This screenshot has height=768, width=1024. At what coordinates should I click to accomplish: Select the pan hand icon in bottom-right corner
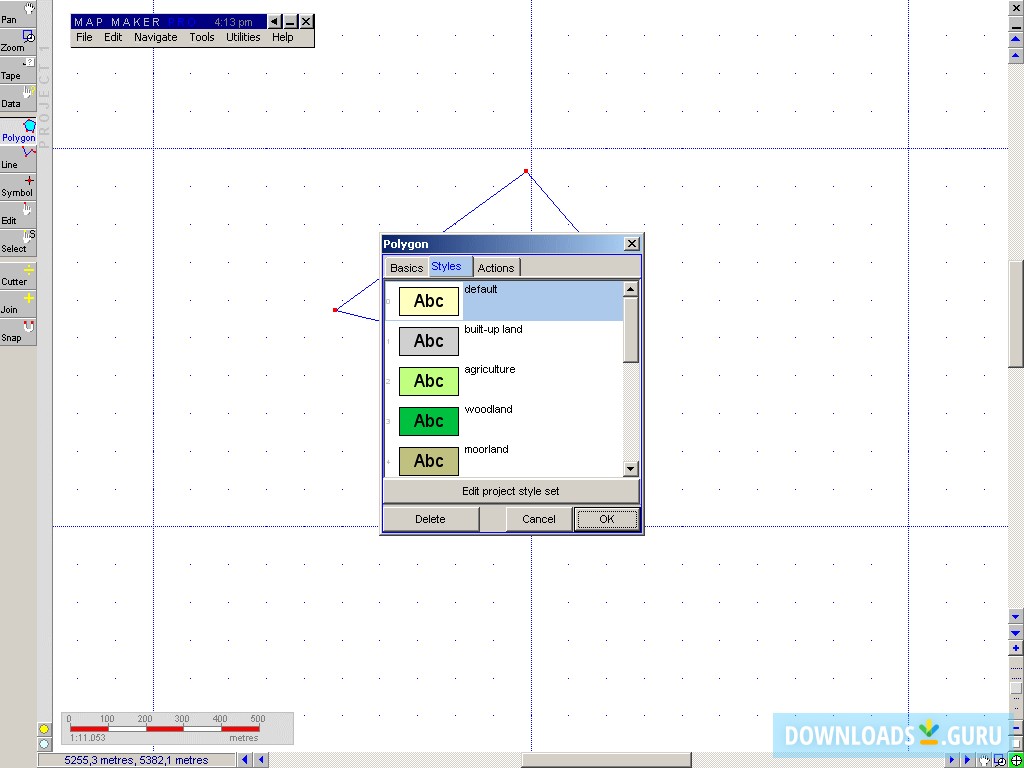pos(984,760)
